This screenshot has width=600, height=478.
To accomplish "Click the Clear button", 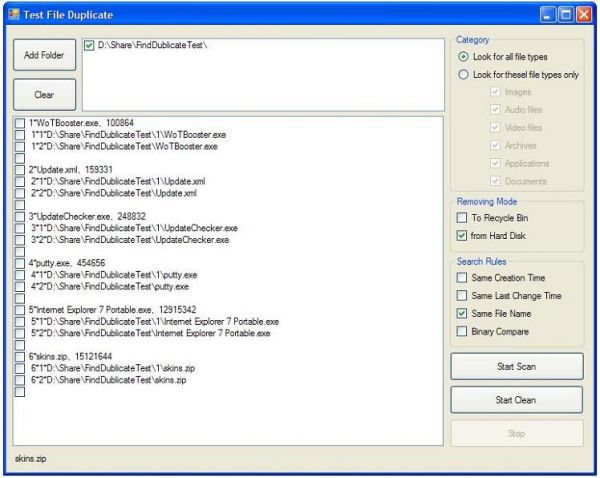I will coord(44,95).
